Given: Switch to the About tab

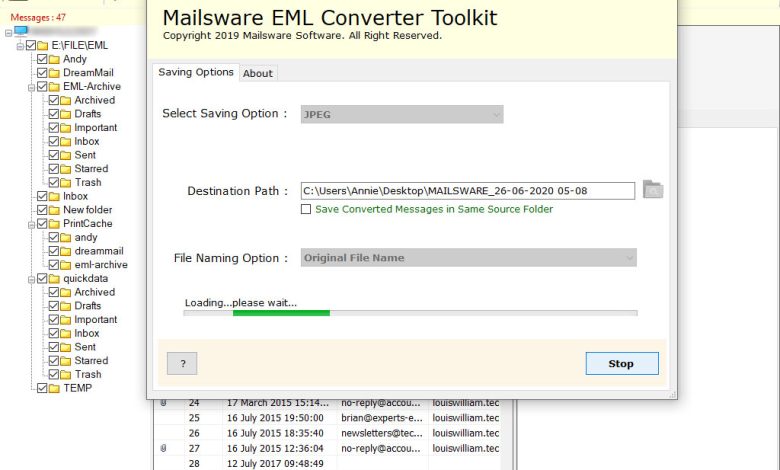Looking at the screenshot, I should 258,73.
